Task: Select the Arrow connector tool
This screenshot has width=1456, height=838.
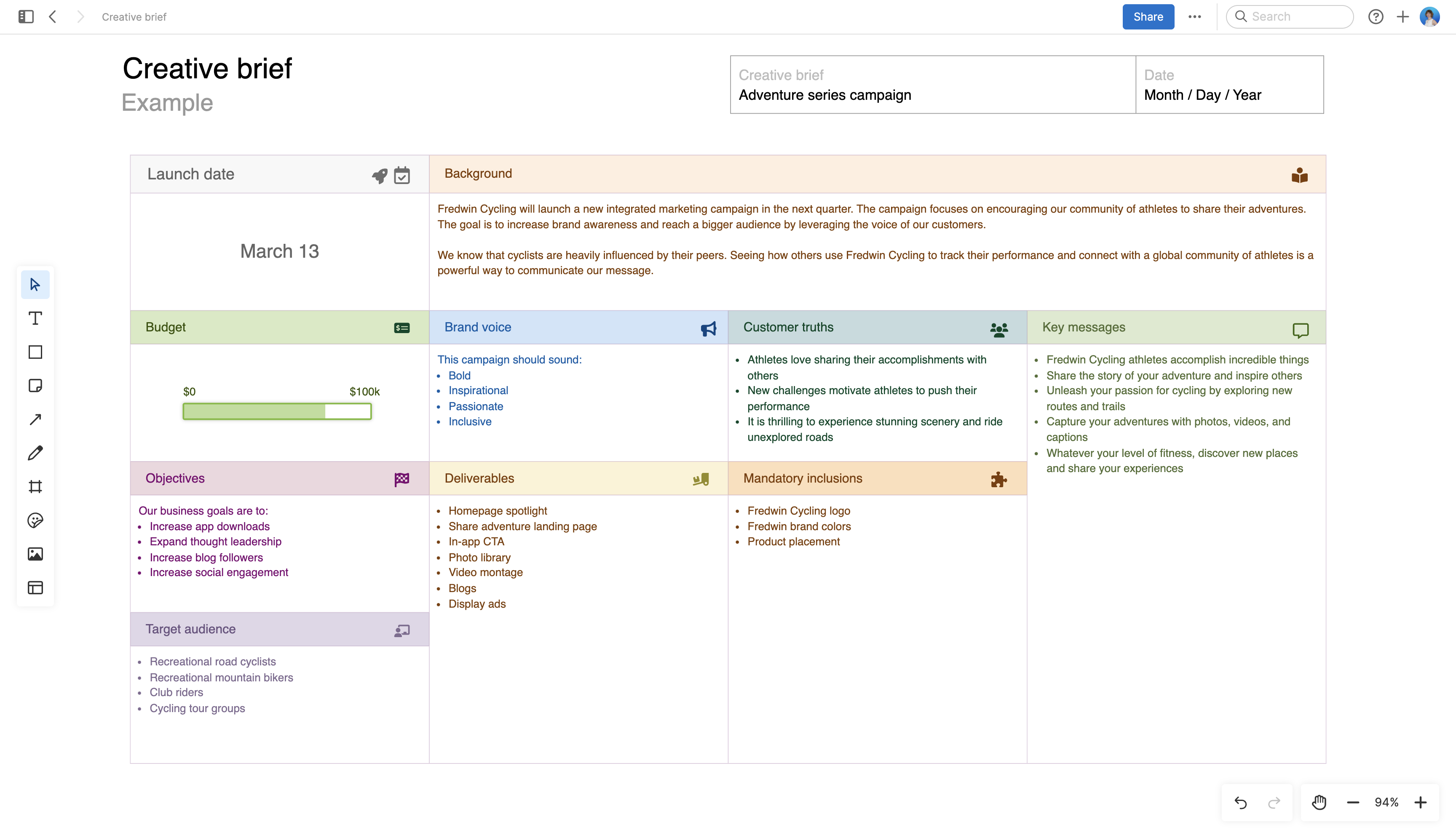Action: point(35,419)
